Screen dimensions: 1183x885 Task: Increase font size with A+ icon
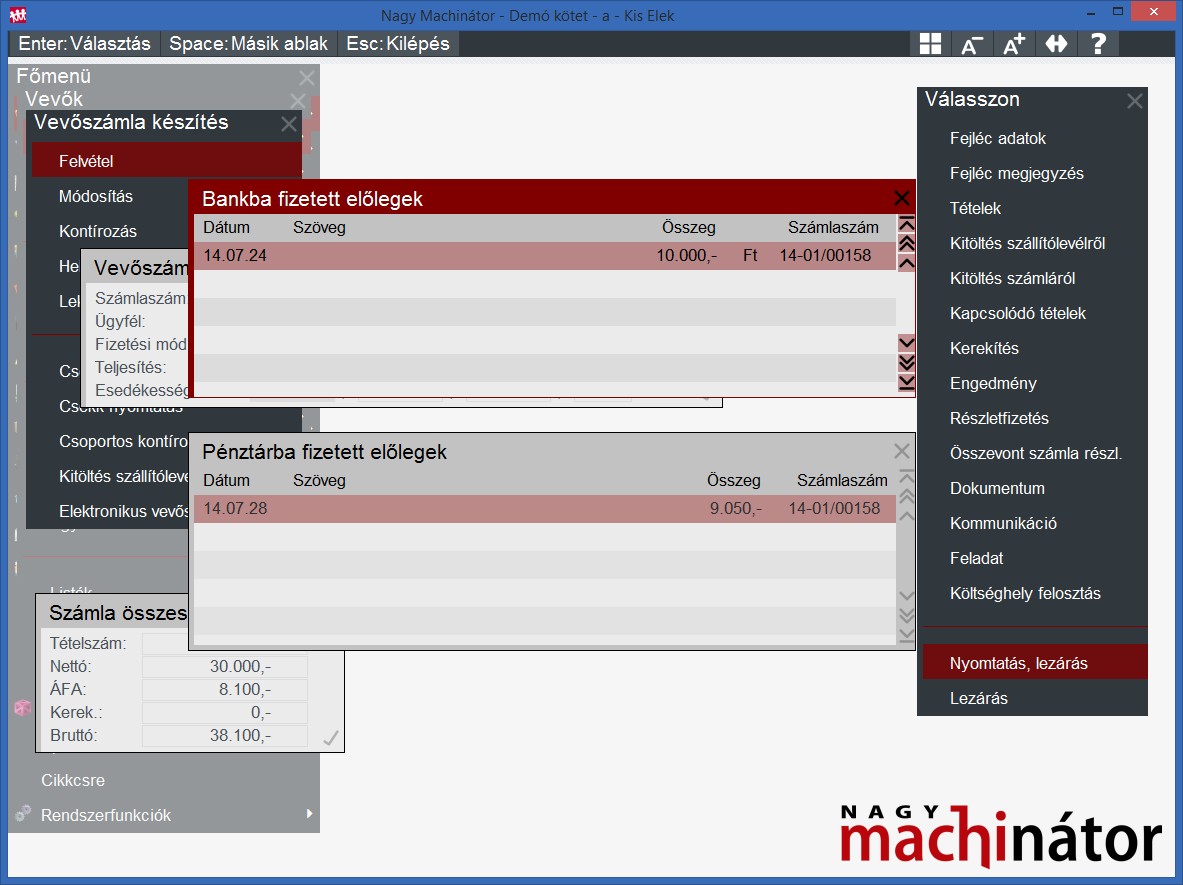[1014, 44]
